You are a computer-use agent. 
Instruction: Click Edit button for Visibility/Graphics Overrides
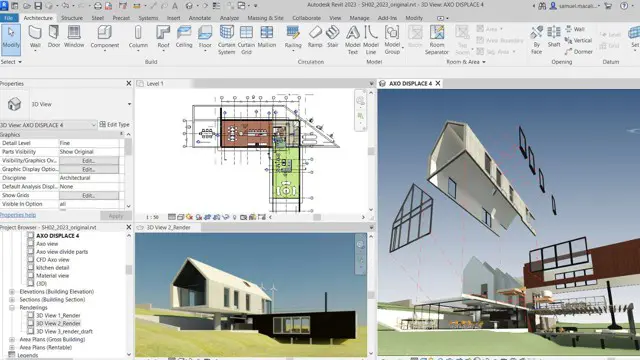89,160
